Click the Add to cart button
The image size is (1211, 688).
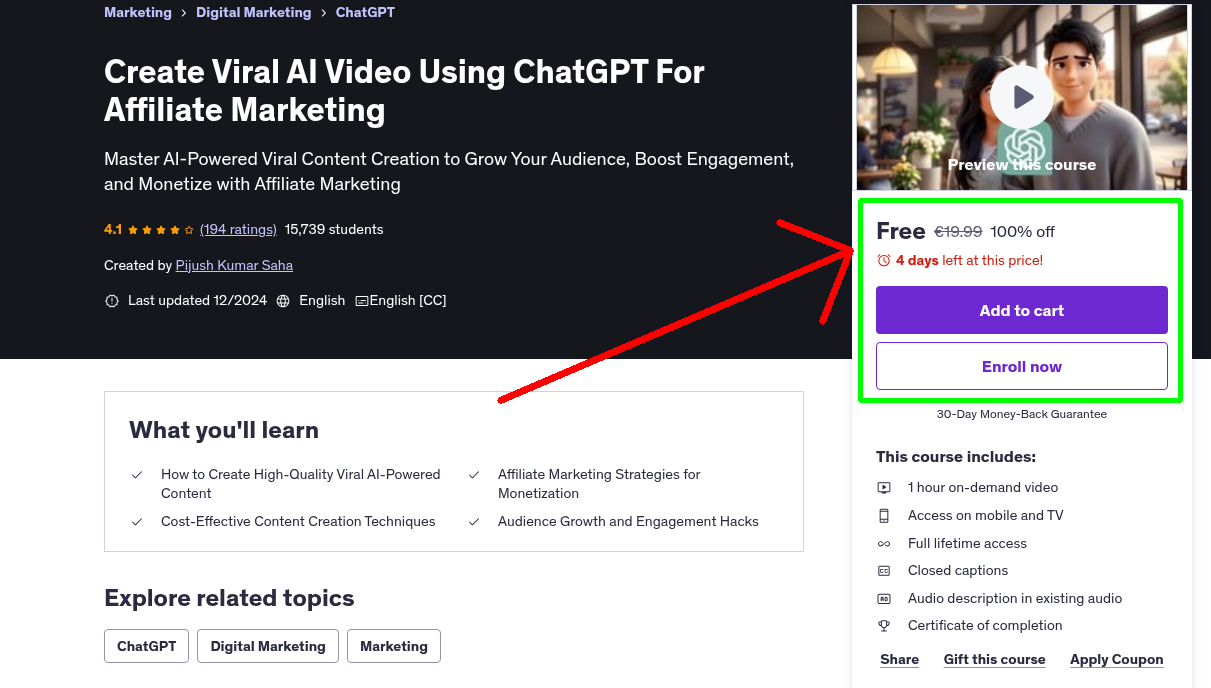tap(1022, 310)
